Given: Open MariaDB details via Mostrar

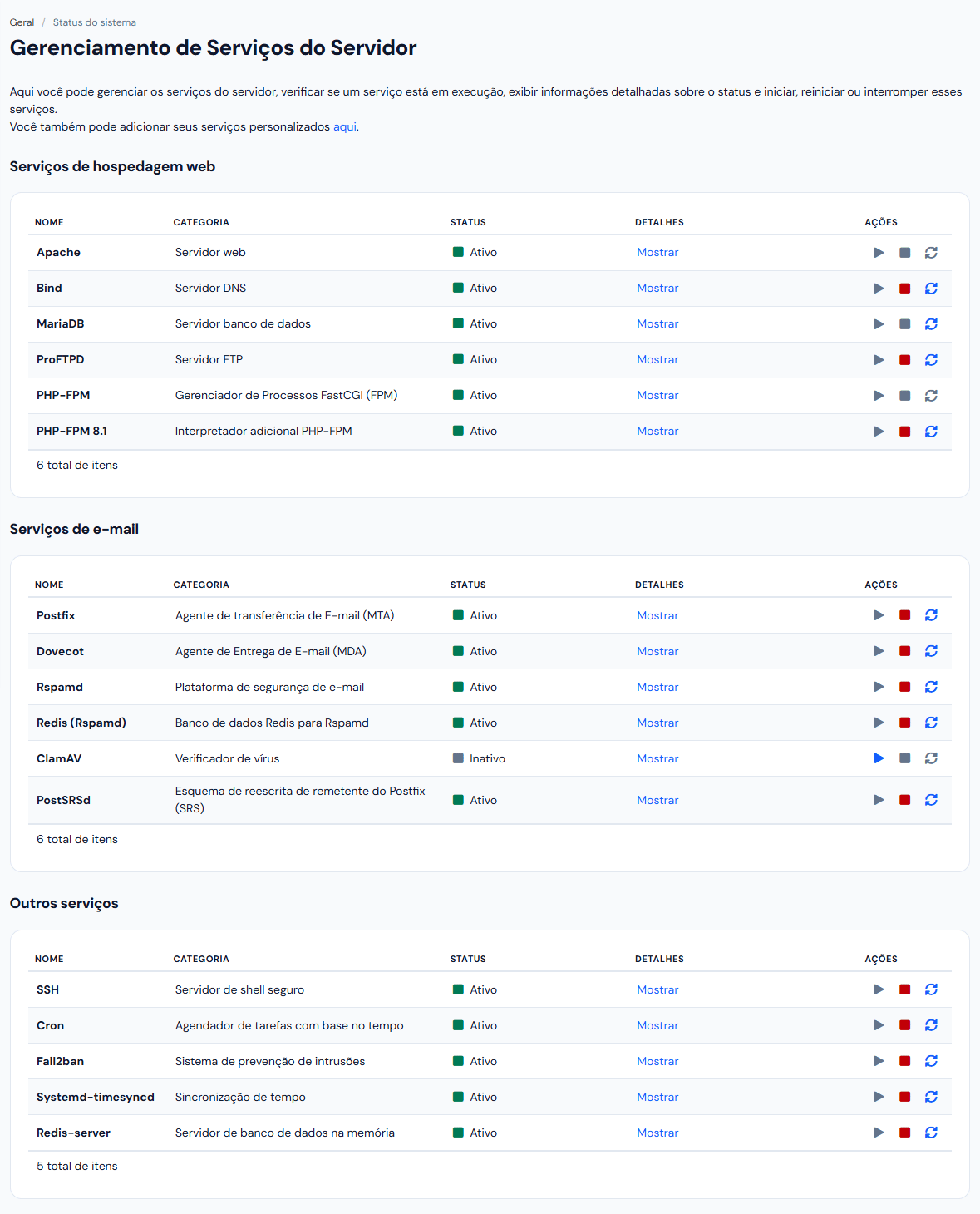Looking at the screenshot, I should pyautogui.click(x=657, y=324).
